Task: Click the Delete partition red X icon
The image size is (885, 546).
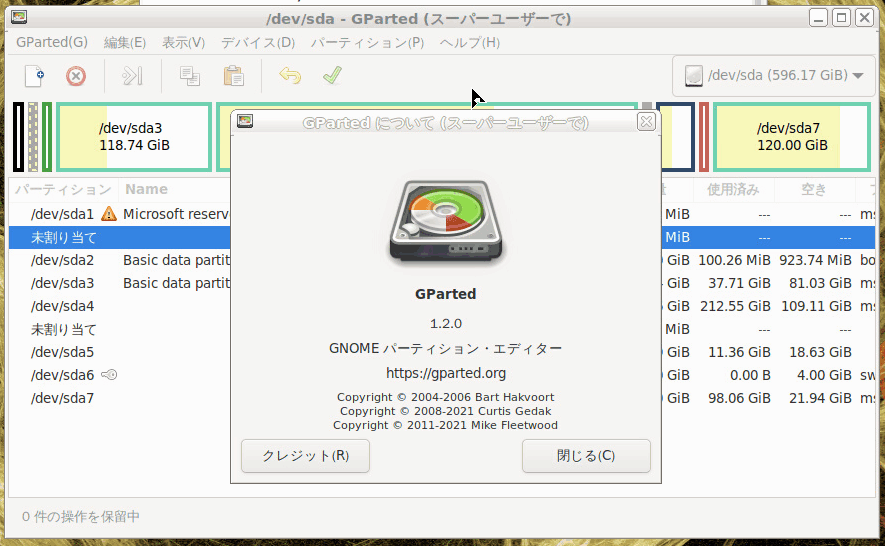Action: click(x=76, y=76)
